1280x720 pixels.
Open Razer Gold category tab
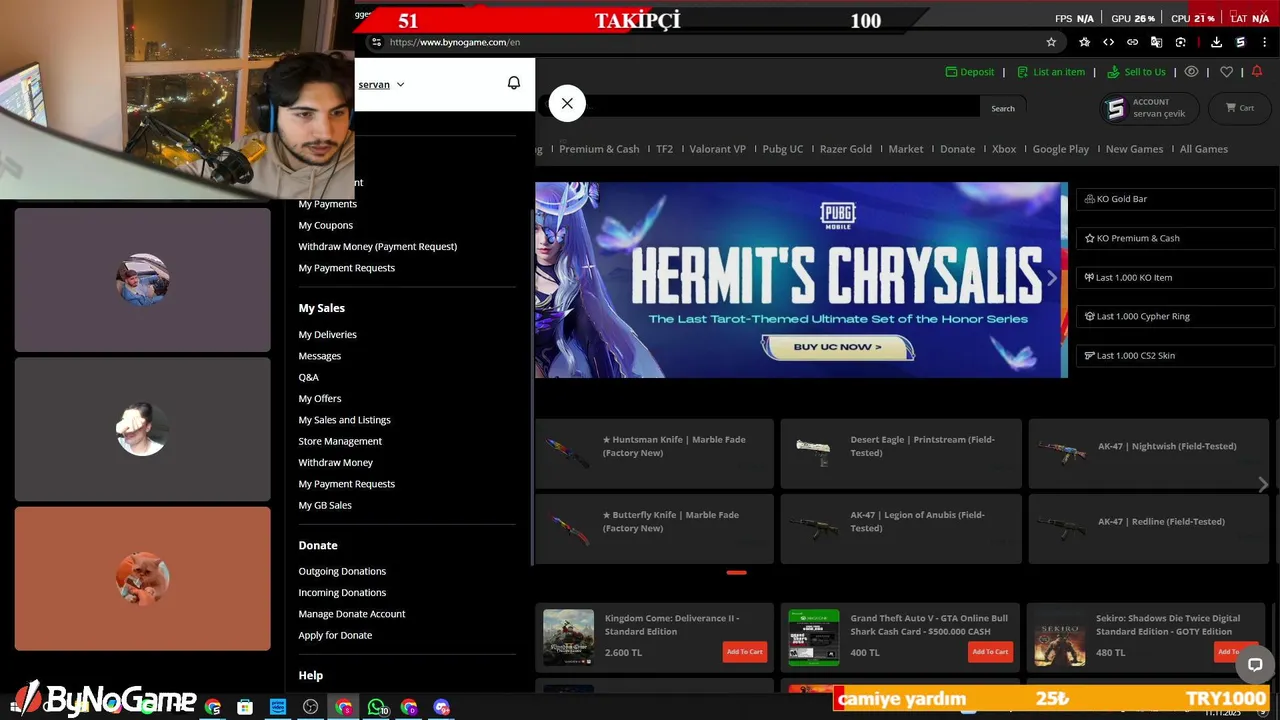[x=846, y=149]
